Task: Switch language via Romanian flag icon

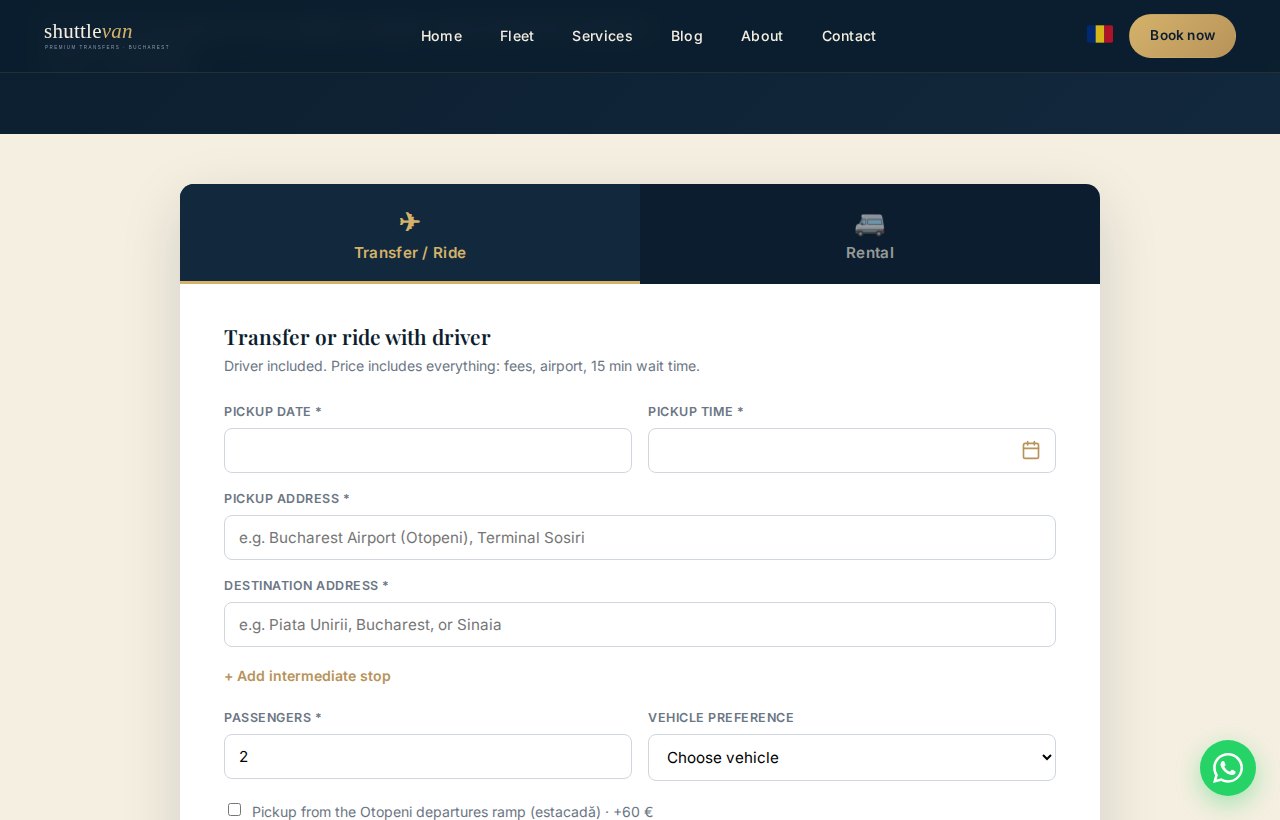Action: [1100, 35]
